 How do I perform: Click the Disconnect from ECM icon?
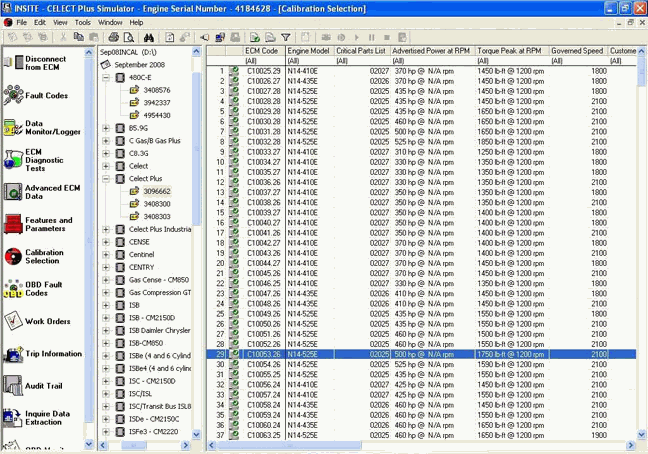click(x=13, y=62)
